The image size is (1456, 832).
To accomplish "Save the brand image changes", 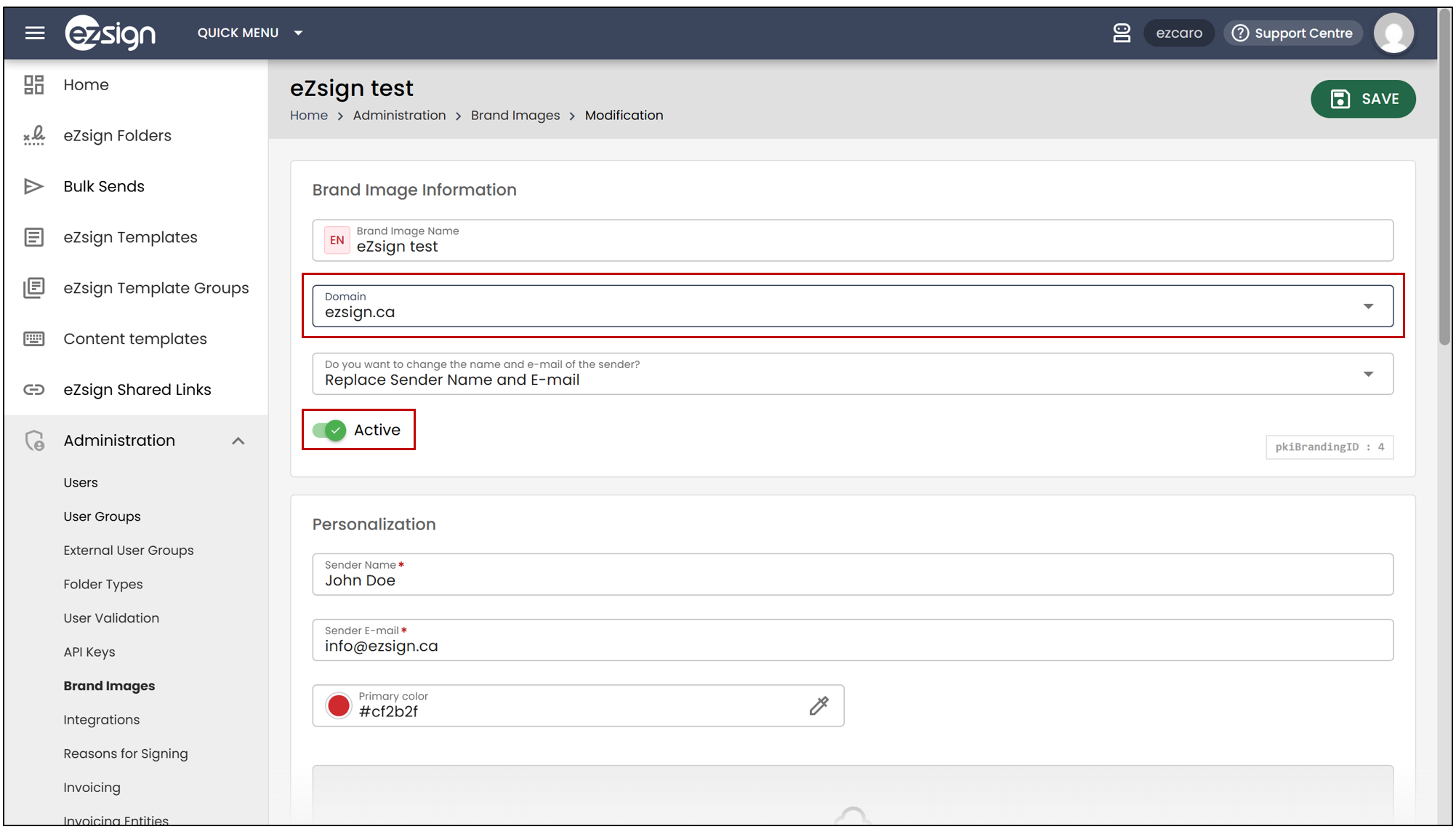I will [x=1363, y=99].
